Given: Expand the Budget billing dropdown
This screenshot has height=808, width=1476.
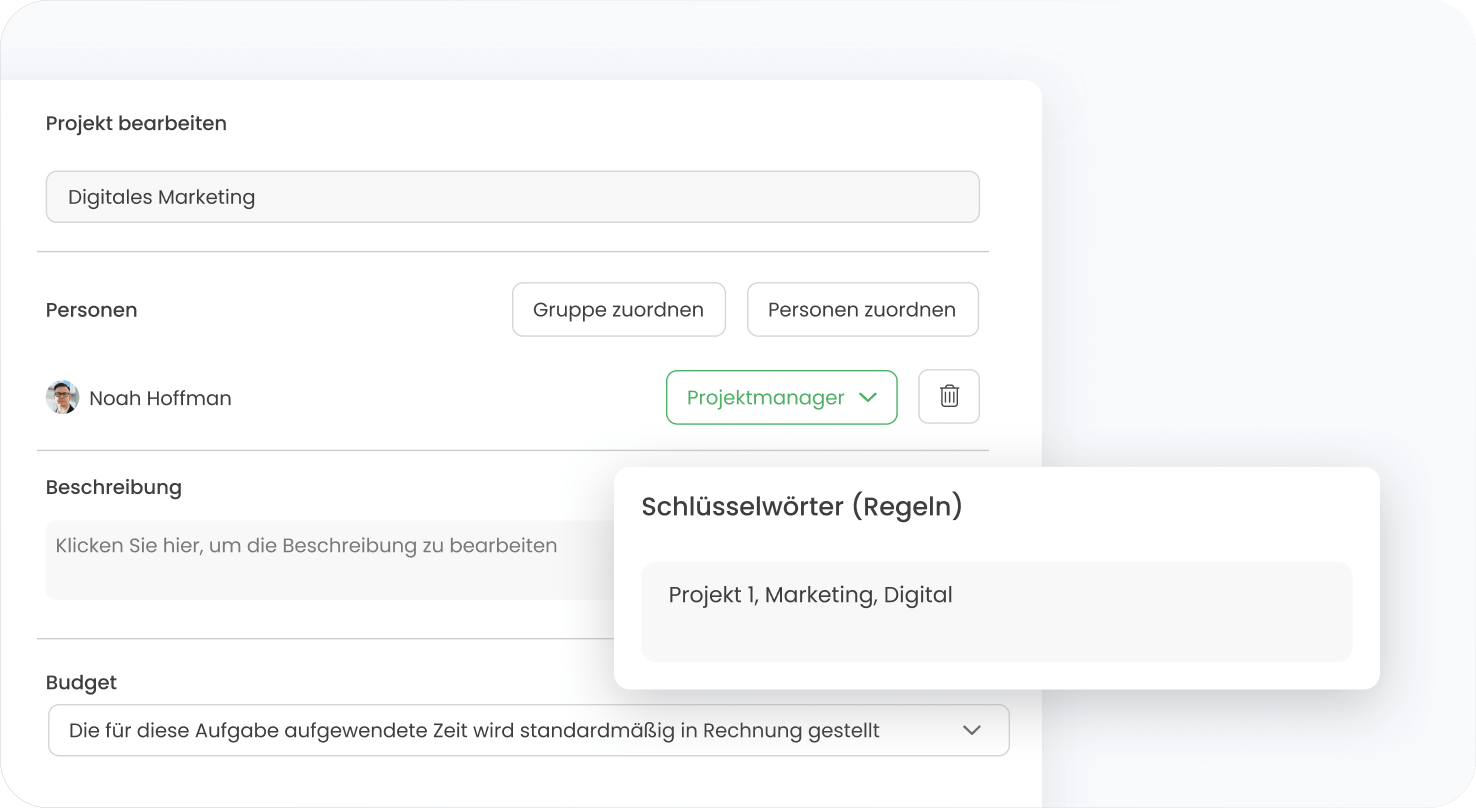Looking at the screenshot, I should point(528,730).
